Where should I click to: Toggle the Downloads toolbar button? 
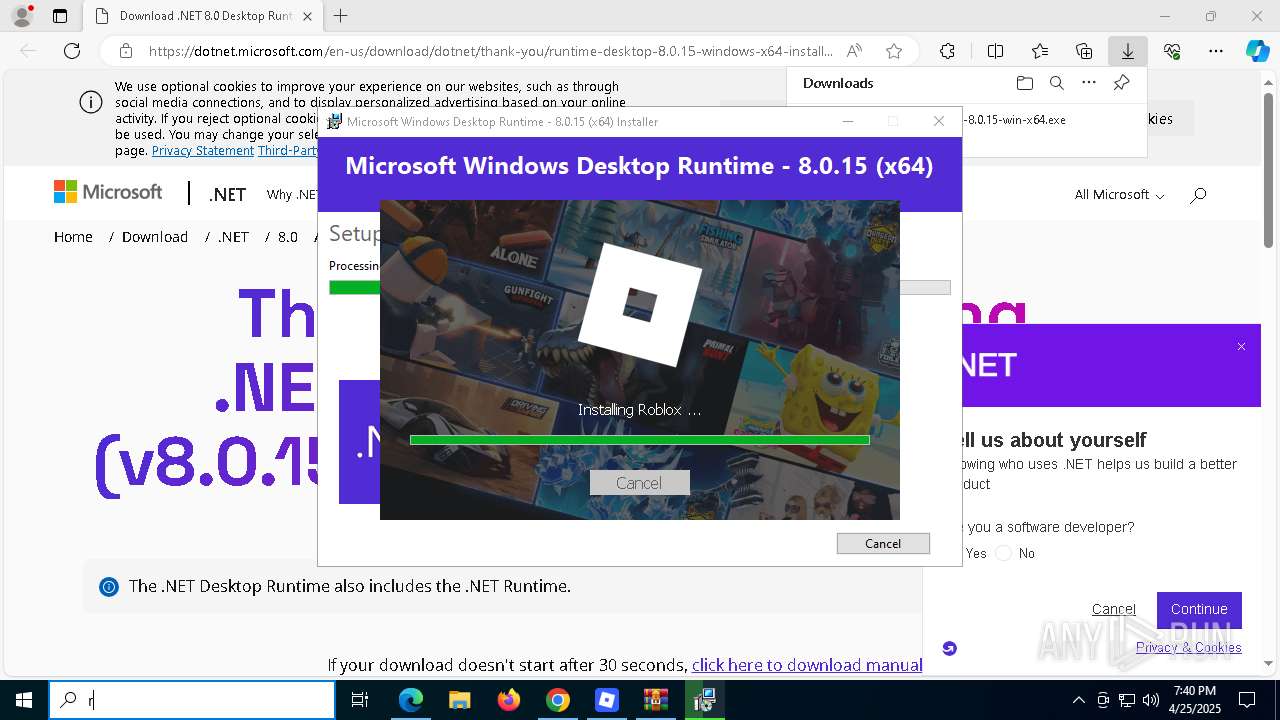(x=1127, y=51)
